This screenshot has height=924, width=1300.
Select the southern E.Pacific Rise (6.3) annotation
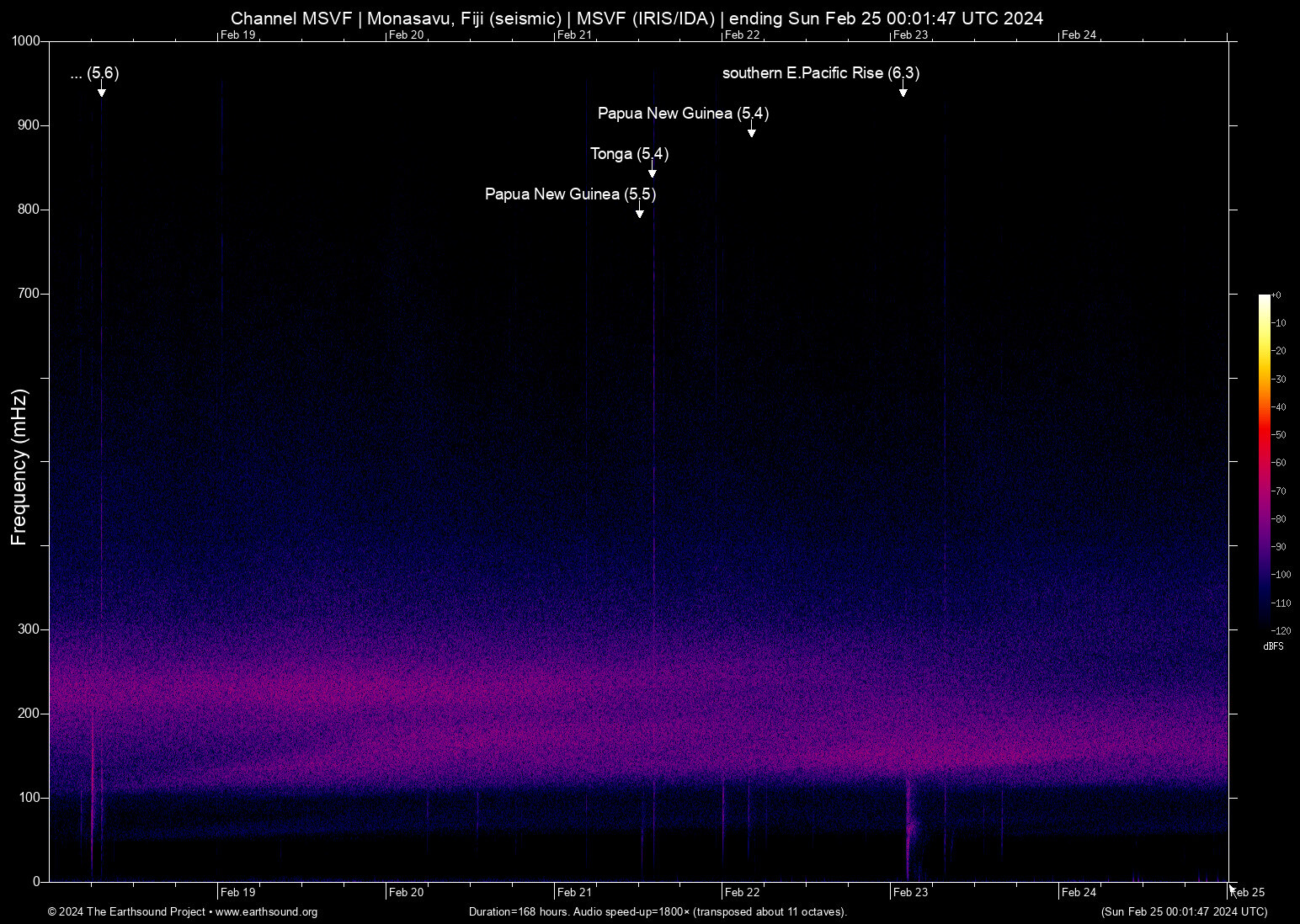point(821,73)
